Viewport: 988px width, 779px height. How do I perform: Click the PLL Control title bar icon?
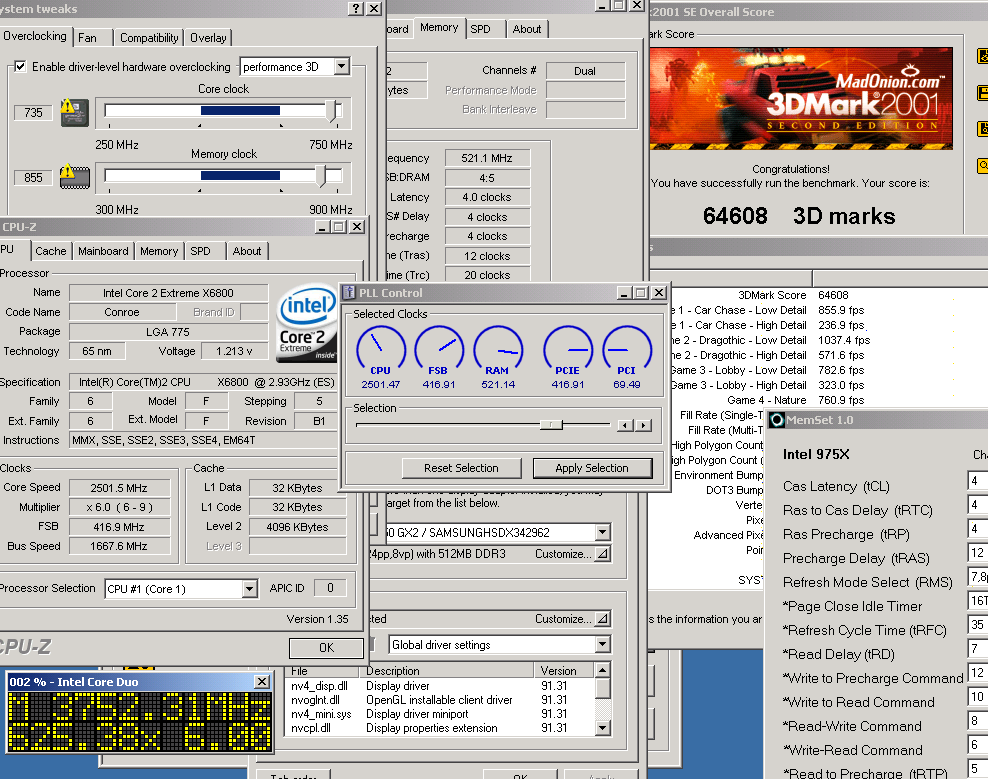pyautogui.click(x=348, y=292)
